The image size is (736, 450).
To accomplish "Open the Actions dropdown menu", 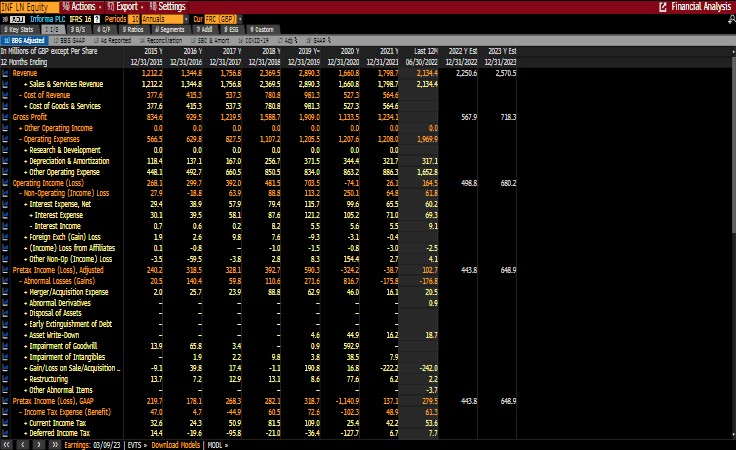I will click(x=82, y=7).
